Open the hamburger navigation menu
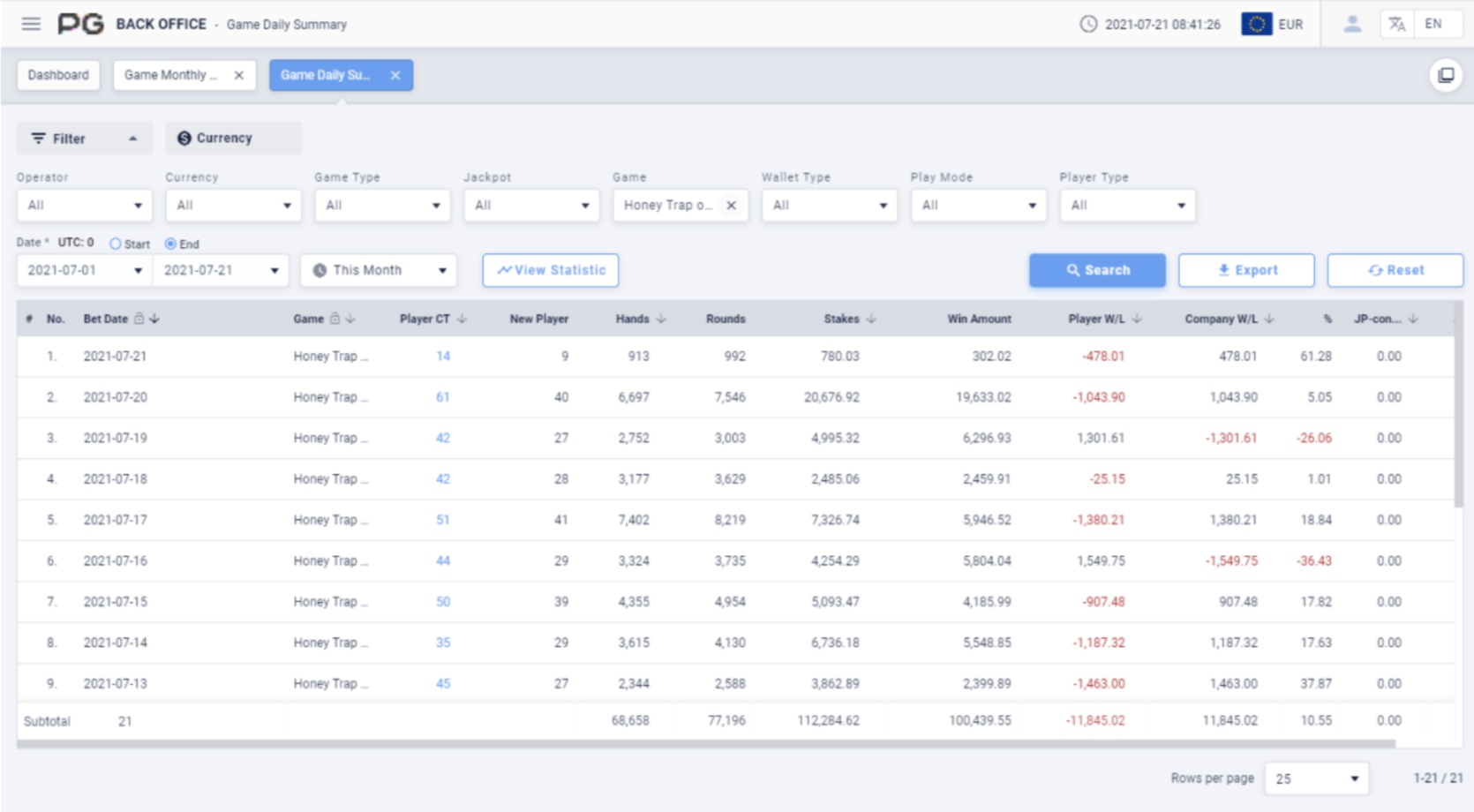This screenshot has height=812, width=1474. tap(31, 24)
